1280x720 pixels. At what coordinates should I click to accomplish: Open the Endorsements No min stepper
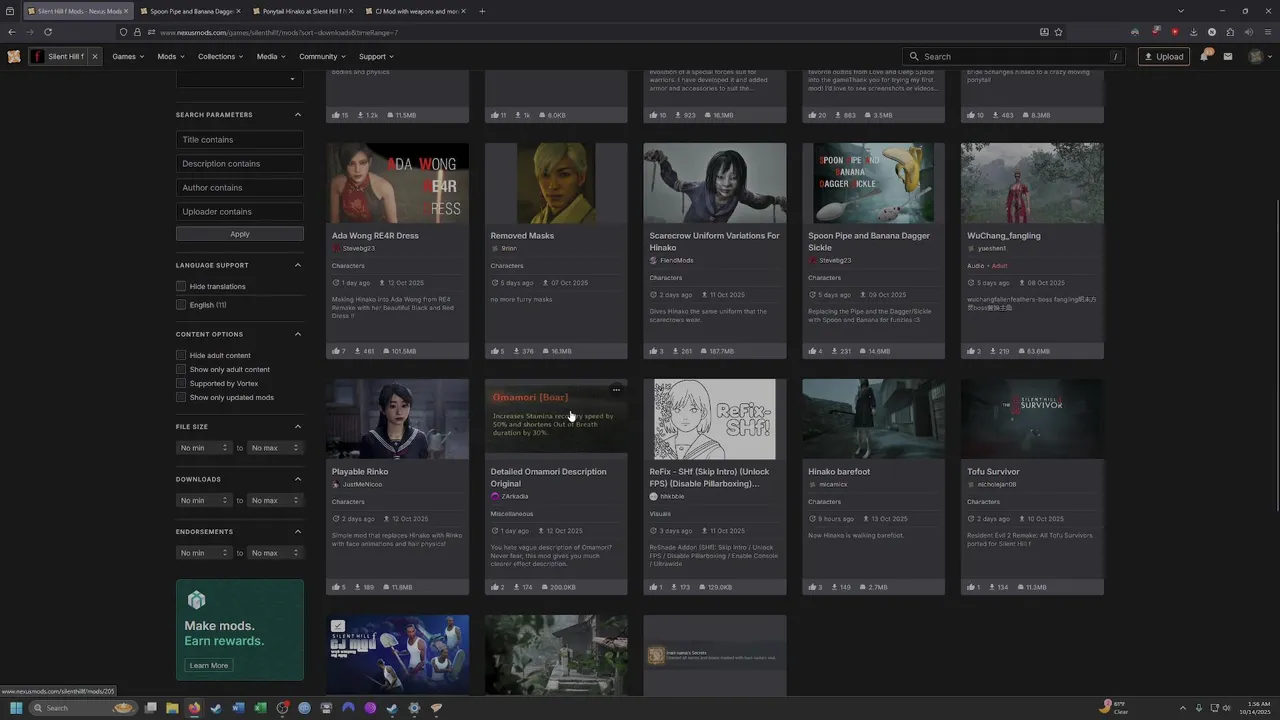tap(204, 553)
